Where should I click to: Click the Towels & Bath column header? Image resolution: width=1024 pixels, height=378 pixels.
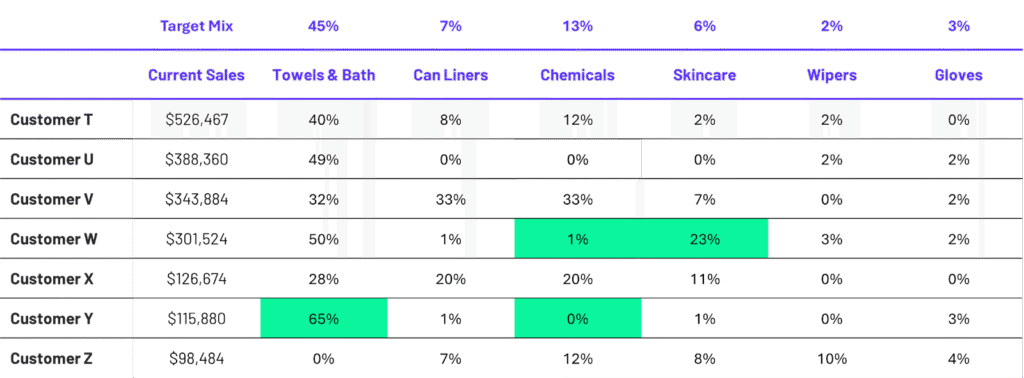[324, 75]
